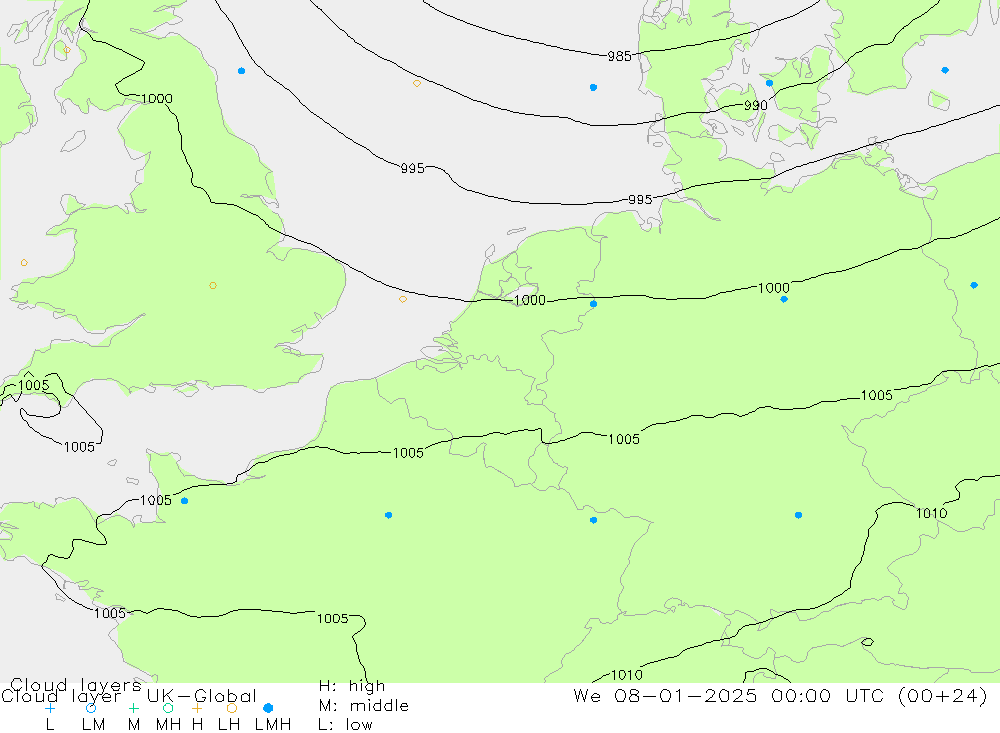Click the 1005 label near Normandy coast
This screenshot has height=733, width=1000.
[156, 500]
